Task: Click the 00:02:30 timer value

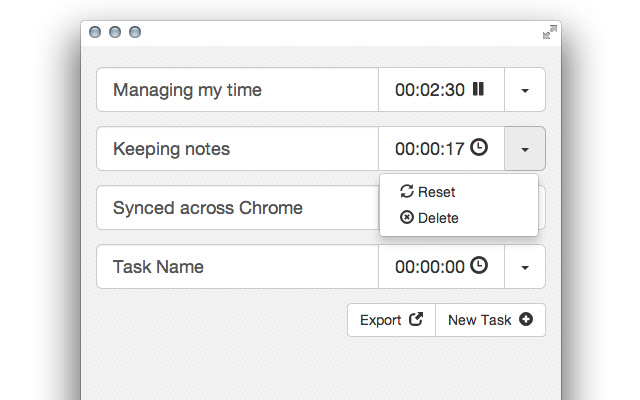Action: tap(430, 90)
